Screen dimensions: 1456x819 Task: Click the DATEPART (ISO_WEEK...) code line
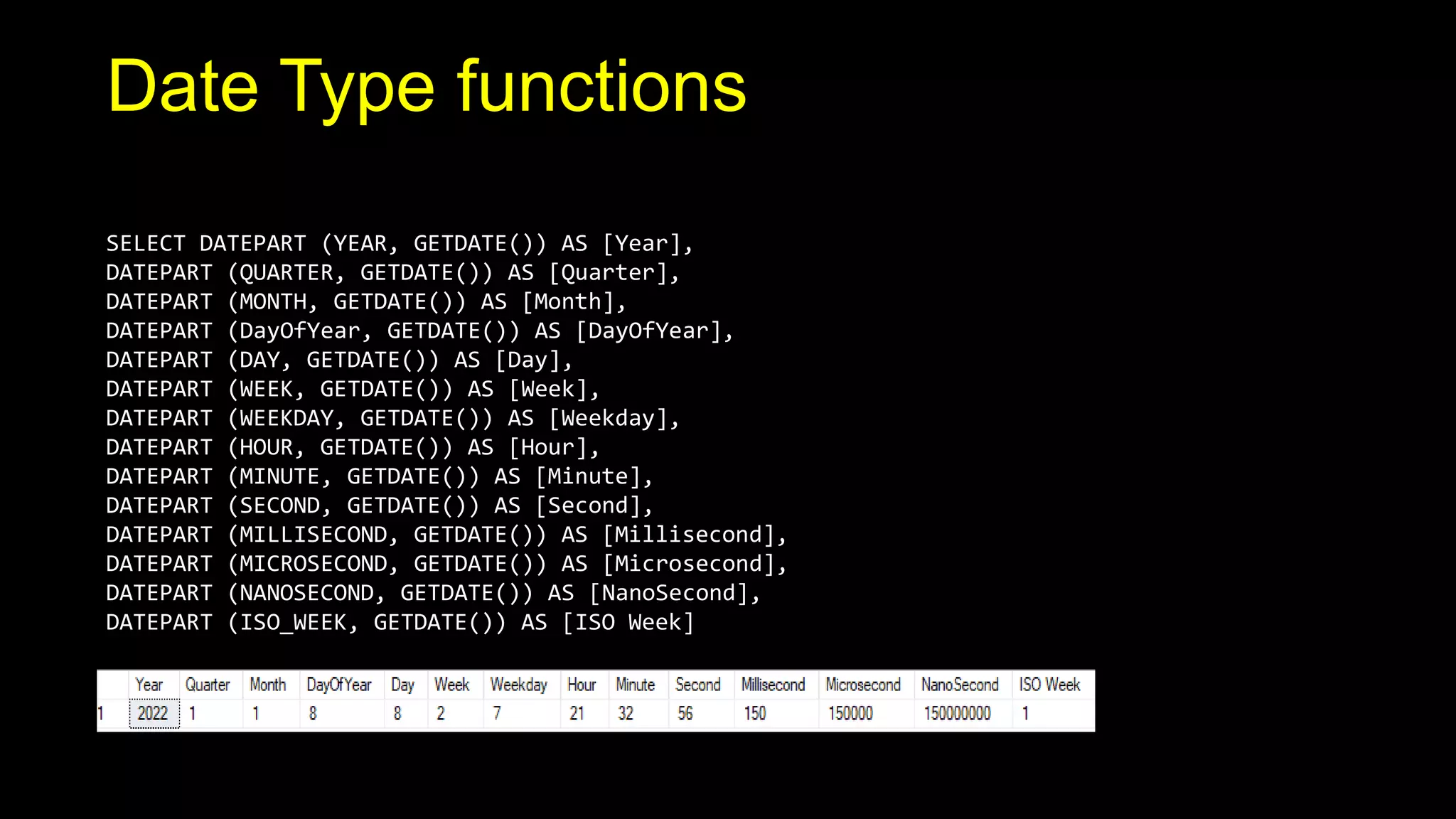(x=400, y=623)
